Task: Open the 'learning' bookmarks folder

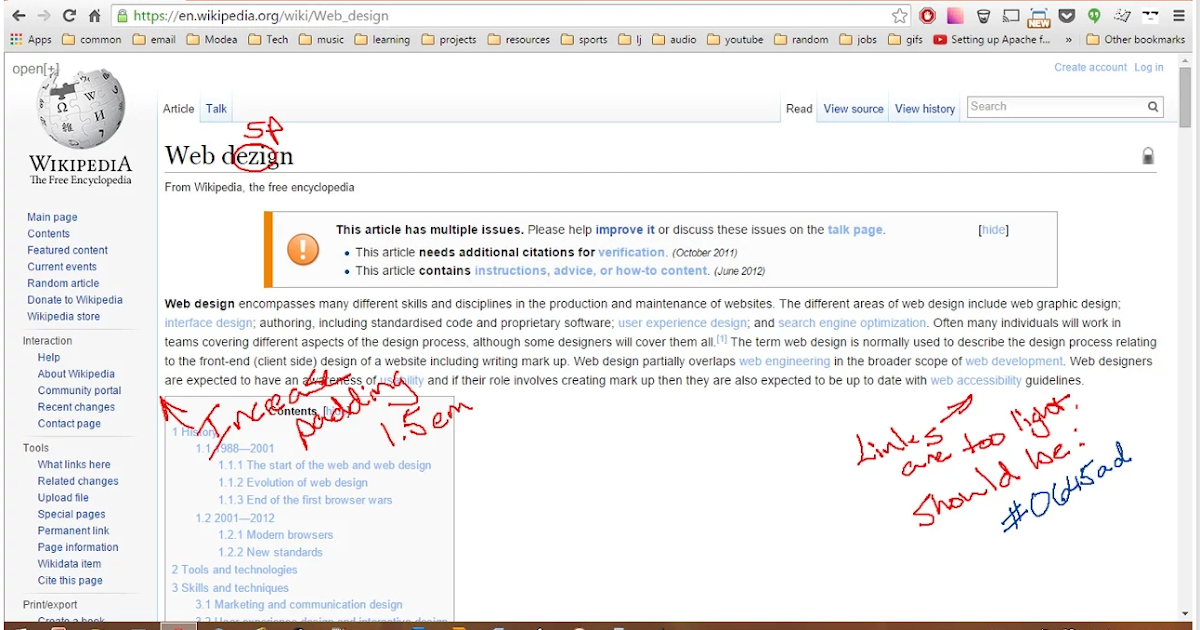Action: [381, 40]
